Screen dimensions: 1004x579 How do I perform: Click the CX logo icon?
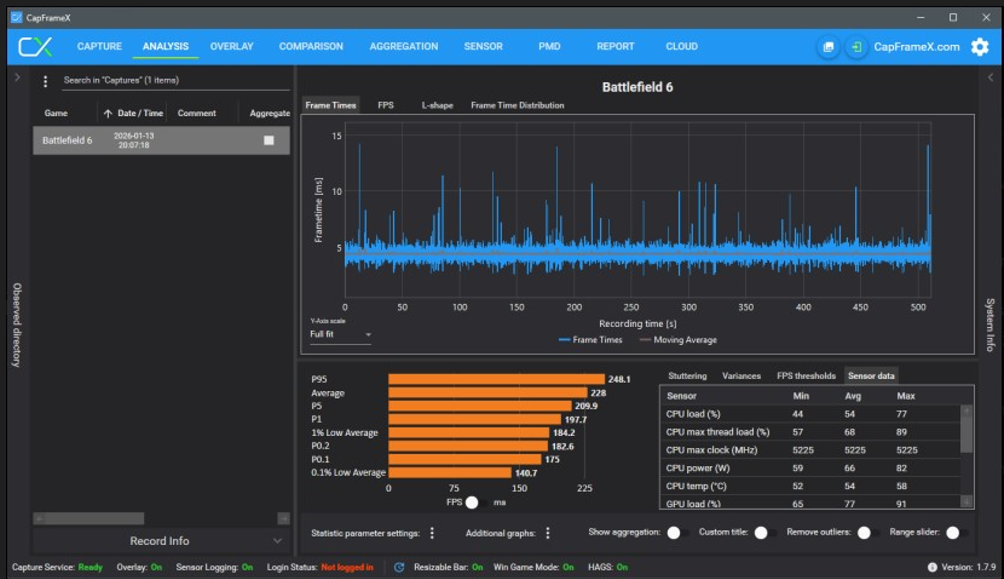point(35,47)
